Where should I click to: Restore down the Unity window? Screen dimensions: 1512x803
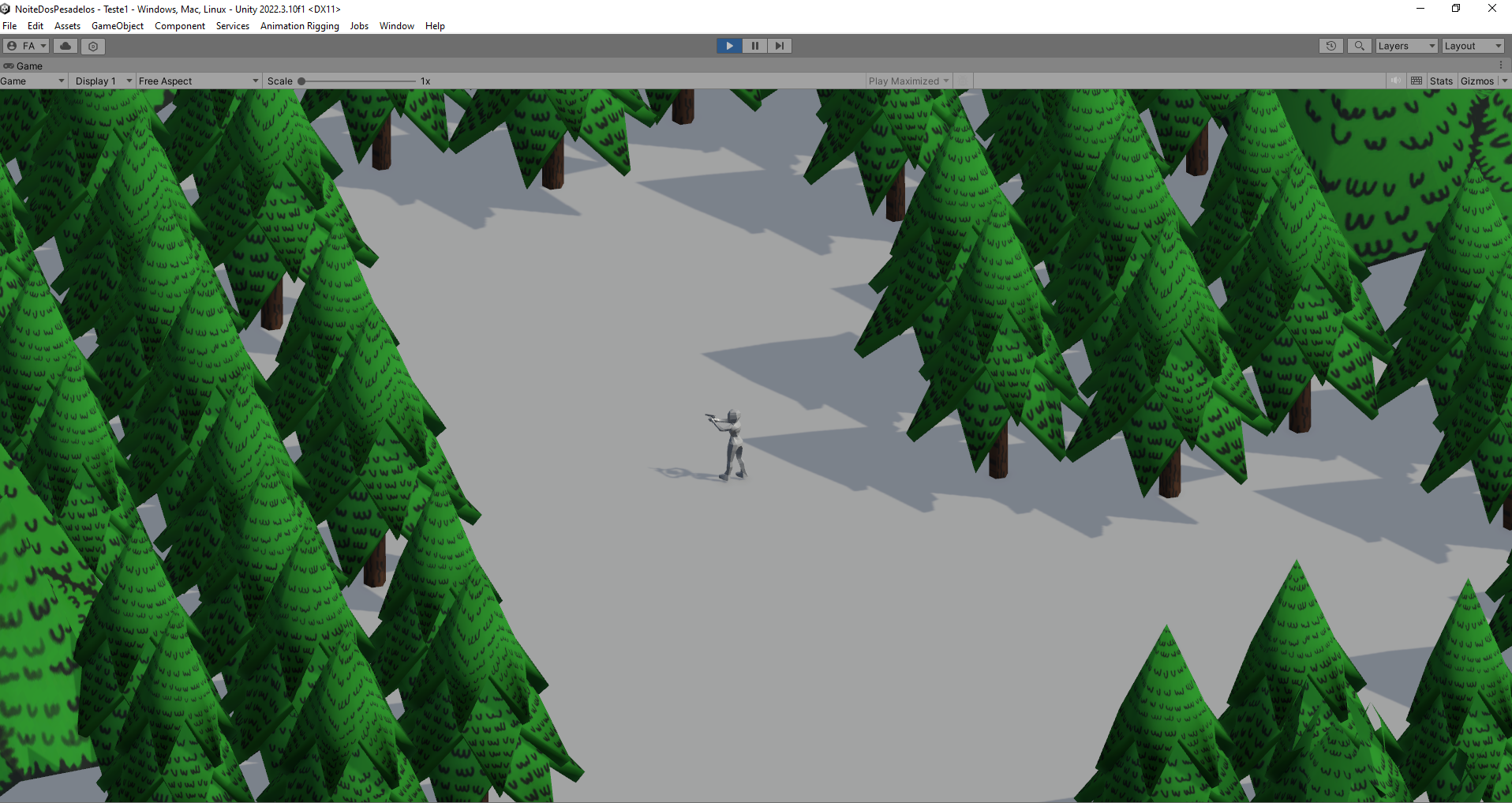coord(1456,9)
